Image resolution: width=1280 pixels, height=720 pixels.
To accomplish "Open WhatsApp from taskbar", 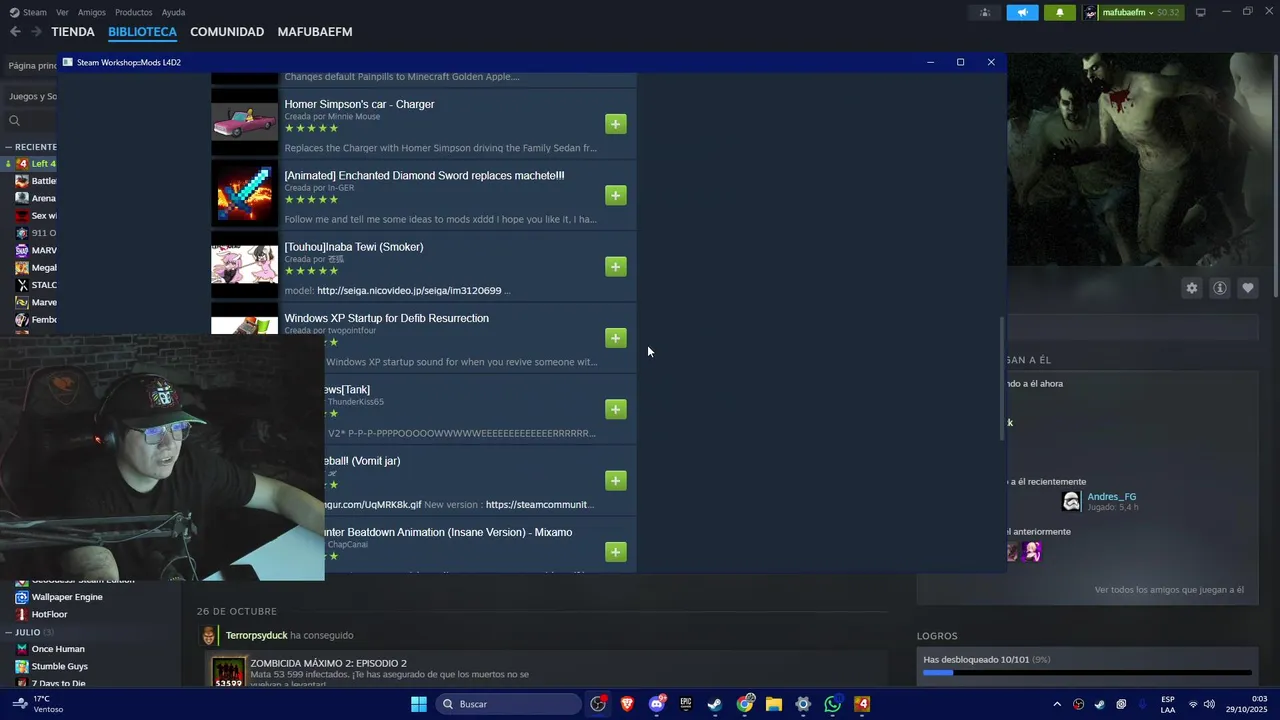I will coord(833,704).
